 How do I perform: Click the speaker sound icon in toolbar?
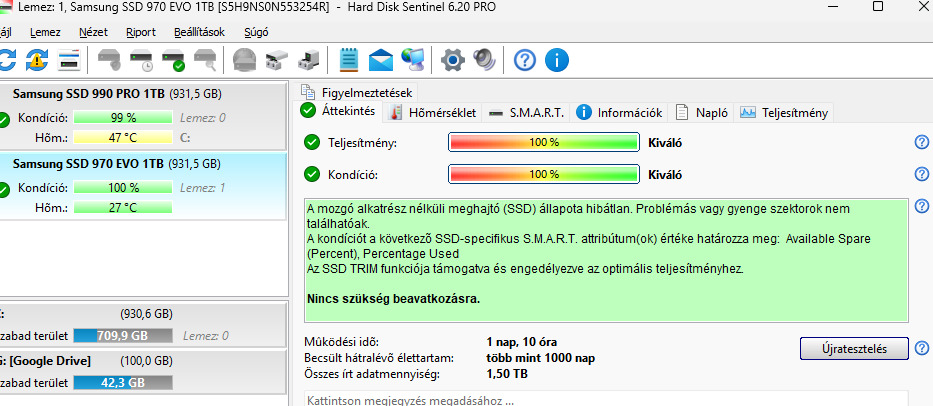484,60
